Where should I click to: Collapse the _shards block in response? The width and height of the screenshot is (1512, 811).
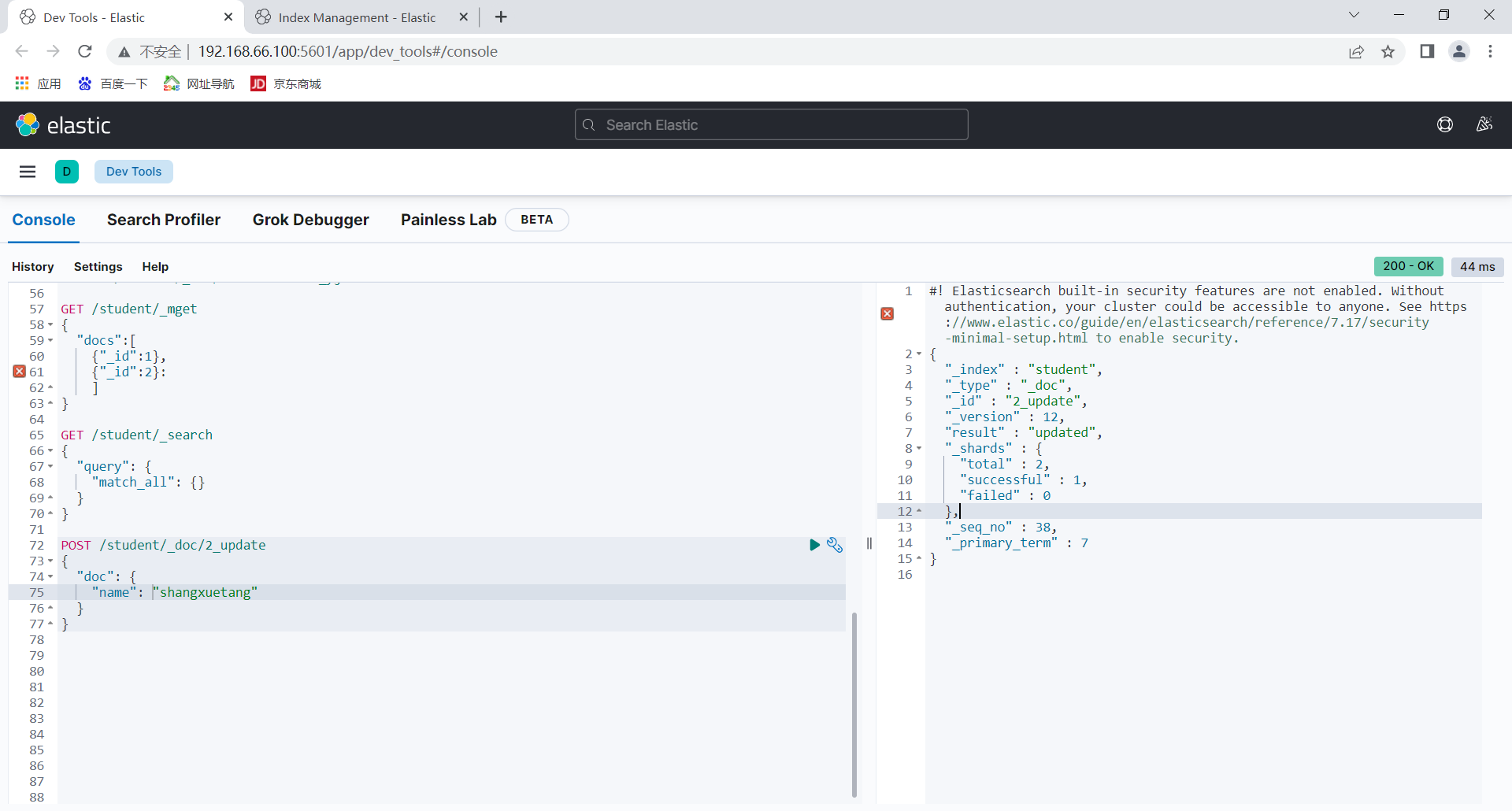tap(918, 449)
